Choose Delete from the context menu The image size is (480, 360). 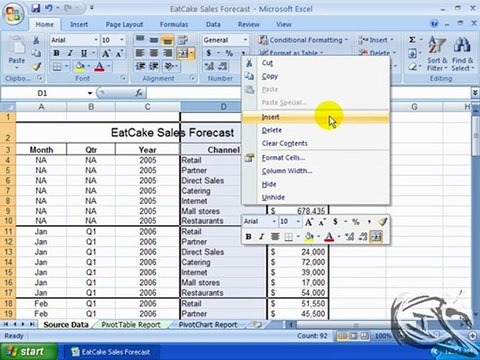point(315,130)
